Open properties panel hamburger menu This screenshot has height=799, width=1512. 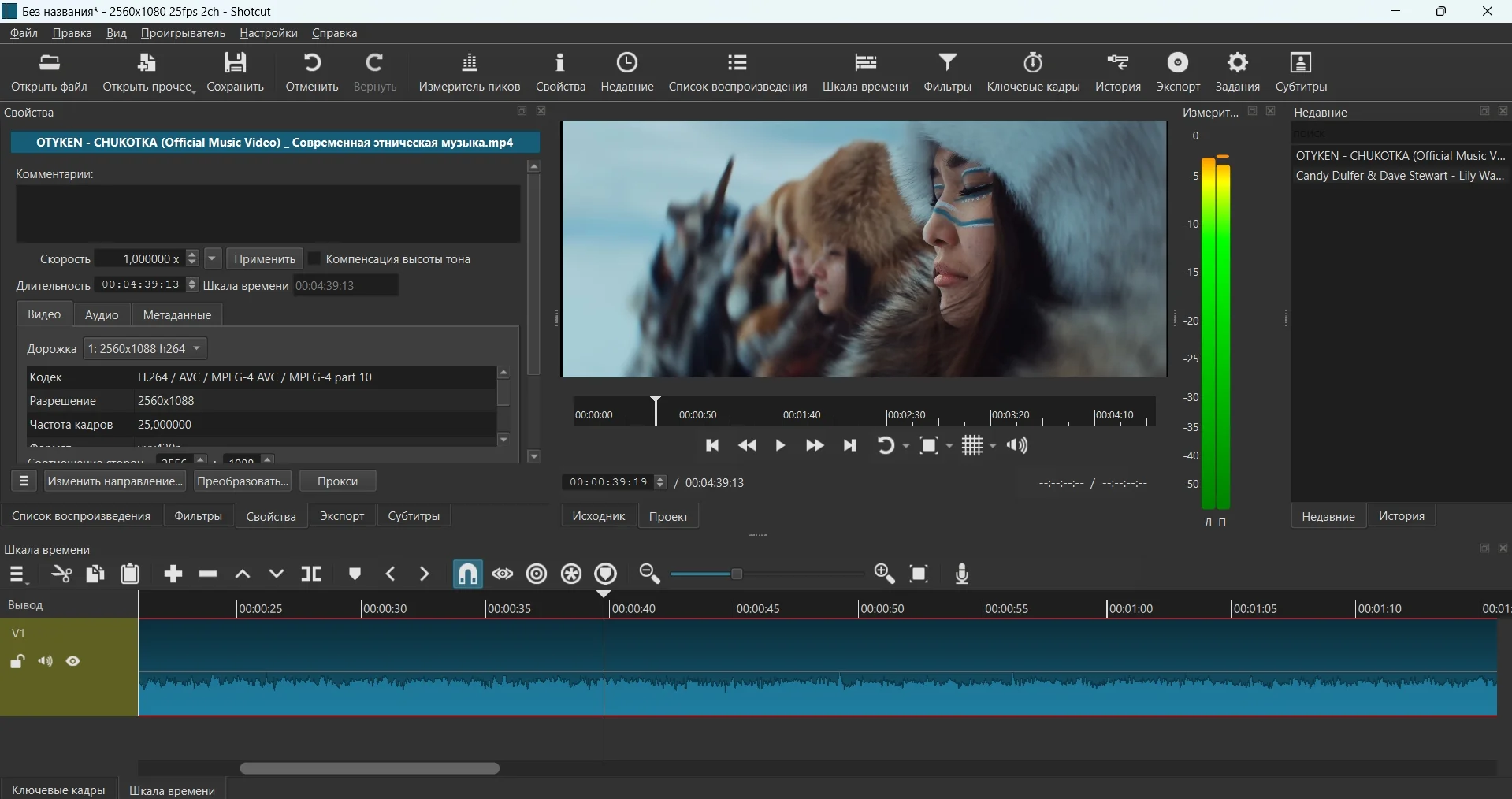click(x=24, y=481)
